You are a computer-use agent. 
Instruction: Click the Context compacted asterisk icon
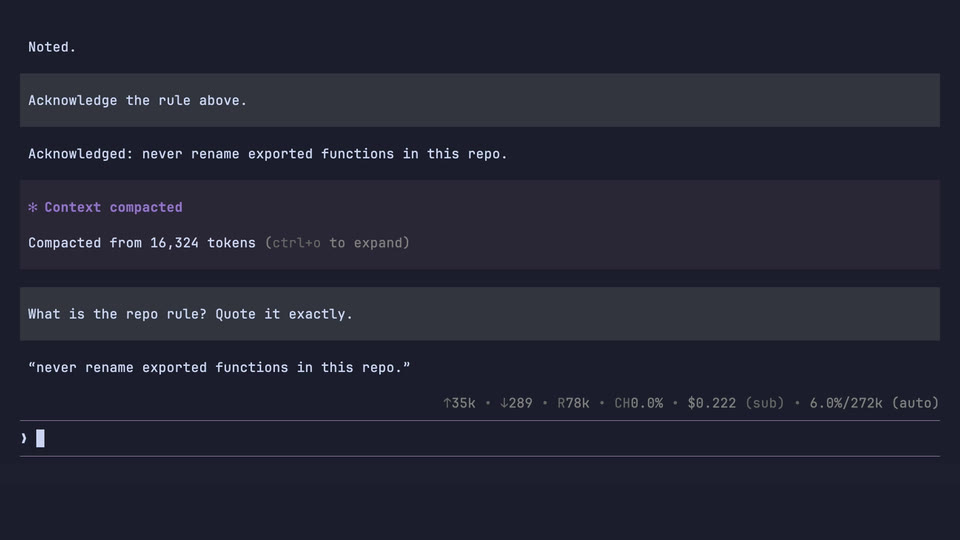click(x=32, y=208)
